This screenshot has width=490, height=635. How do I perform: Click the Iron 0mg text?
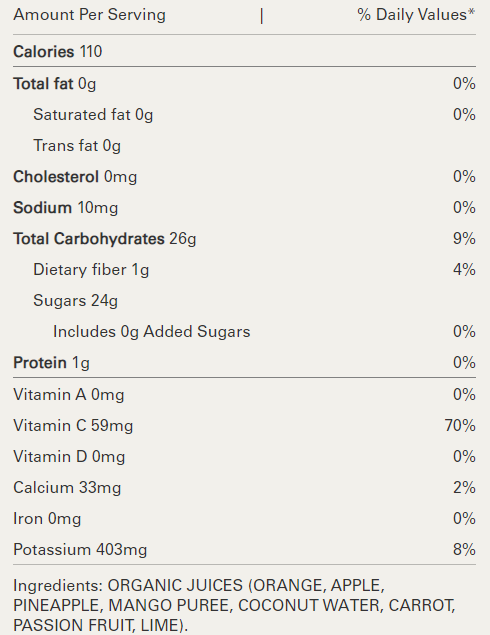[x=47, y=519]
